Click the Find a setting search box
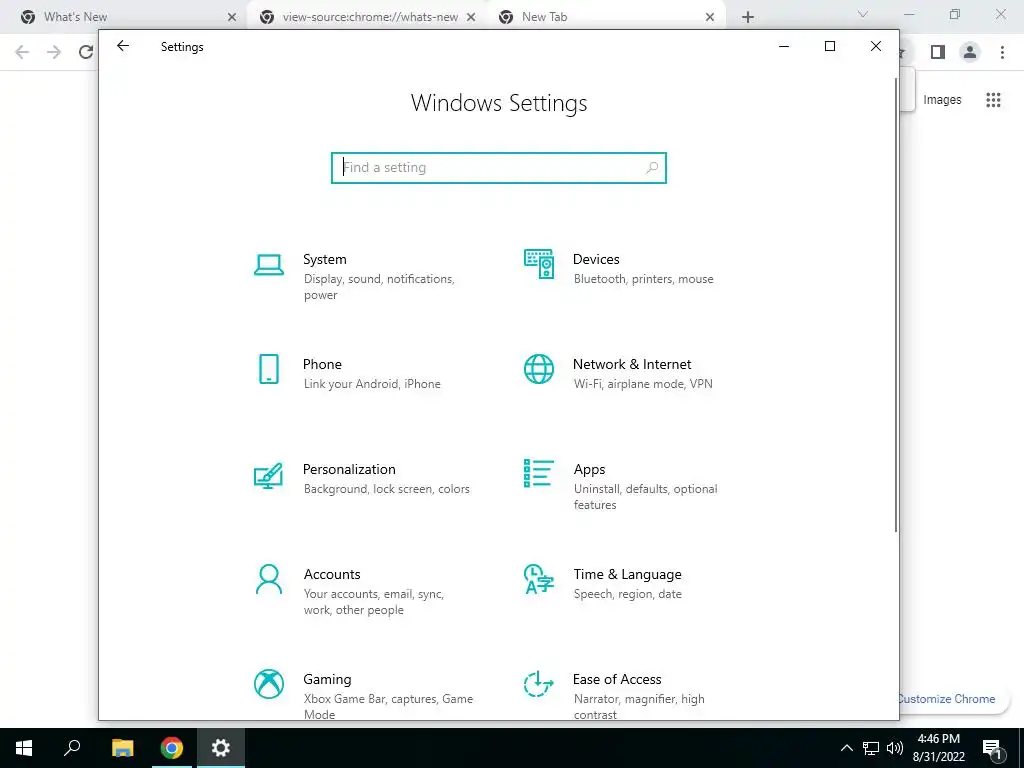This screenshot has width=1024, height=768. point(499,168)
